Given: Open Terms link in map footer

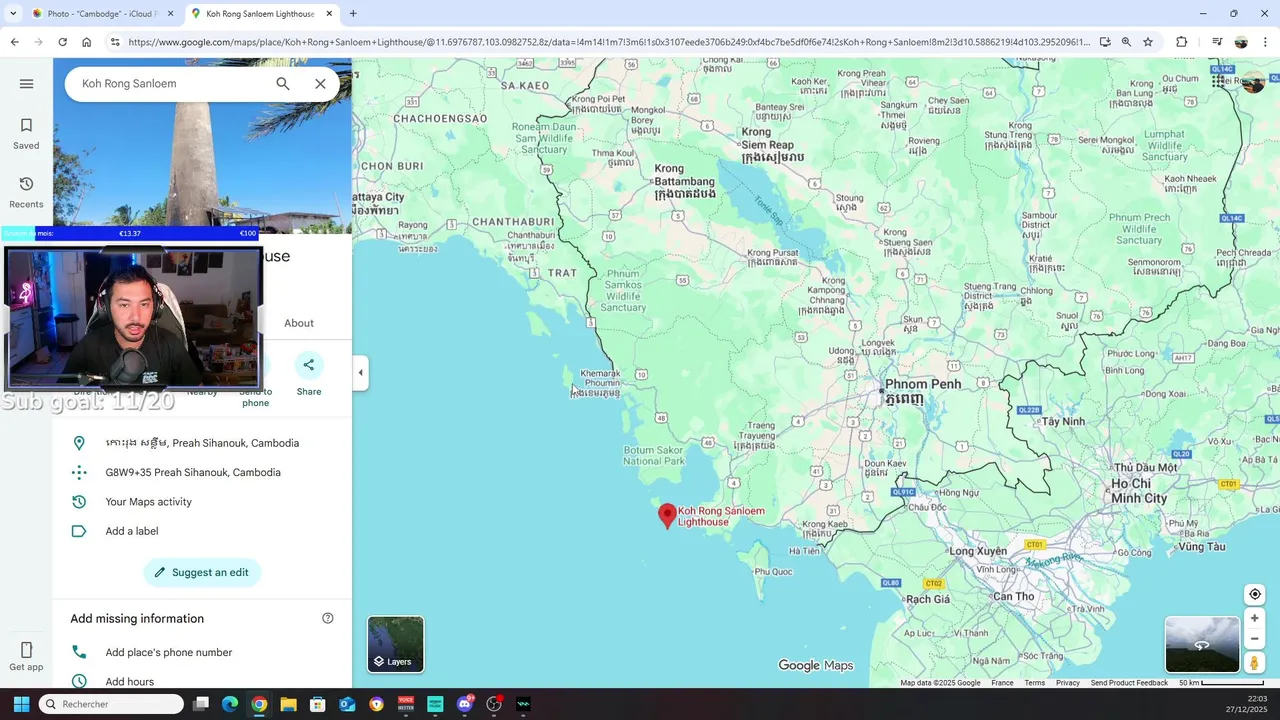Looking at the screenshot, I should click(x=1034, y=683).
